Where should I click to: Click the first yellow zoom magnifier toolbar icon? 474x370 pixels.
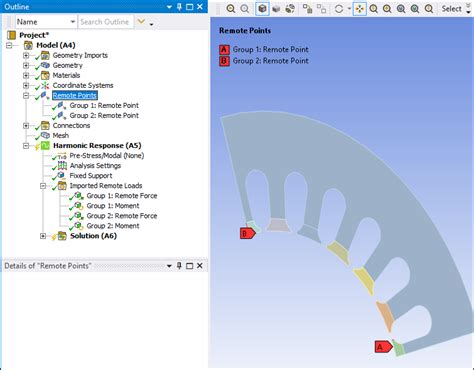pyautogui.click(x=231, y=9)
